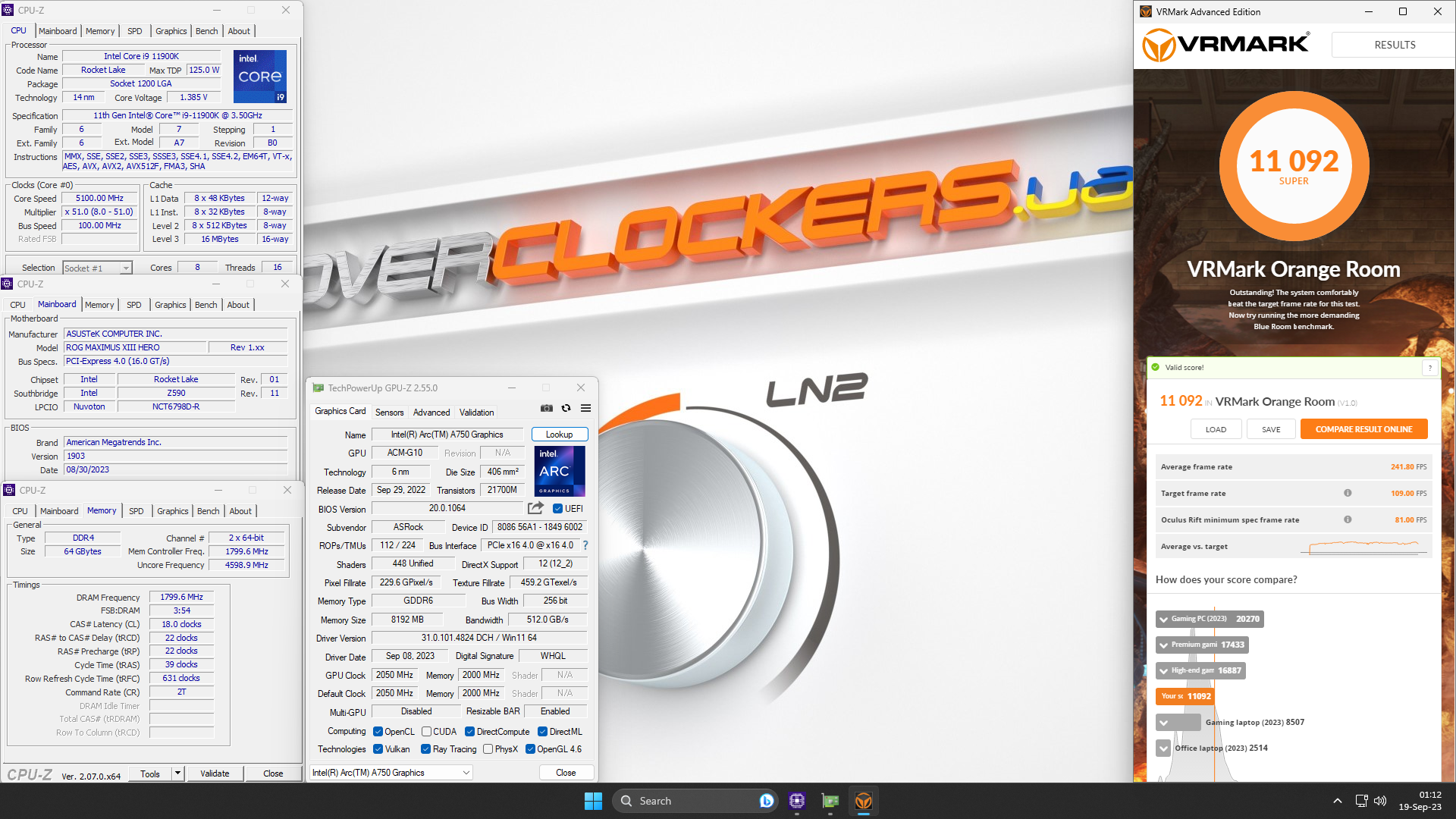
Task: Click the Lookup button in GPU-Z
Action: [559, 435]
